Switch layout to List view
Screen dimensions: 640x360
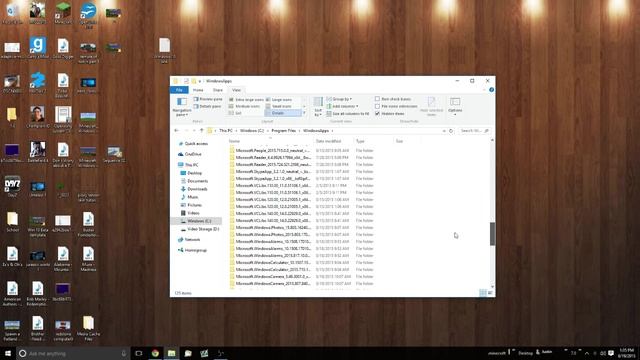click(x=235, y=113)
